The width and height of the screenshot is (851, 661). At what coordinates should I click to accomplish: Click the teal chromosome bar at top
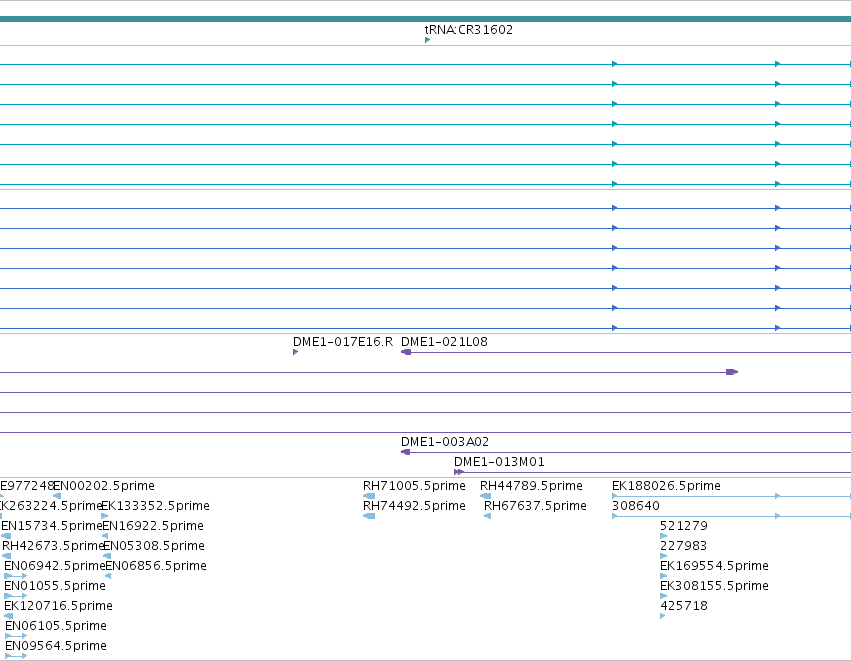pyautogui.click(x=426, y=19)
